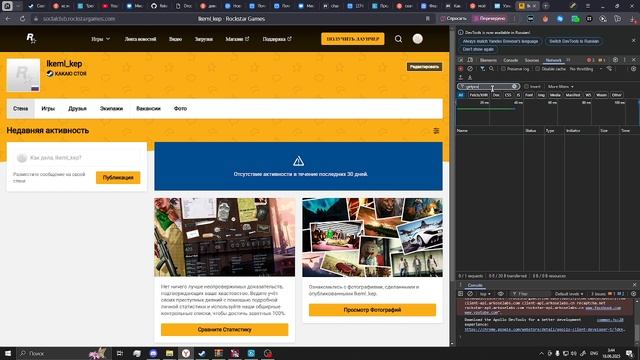Viewport: 640px width, 360px height.
Task: Dismiss the DevTools language notification
Action: pyautogui.click(x=633, y=40)
